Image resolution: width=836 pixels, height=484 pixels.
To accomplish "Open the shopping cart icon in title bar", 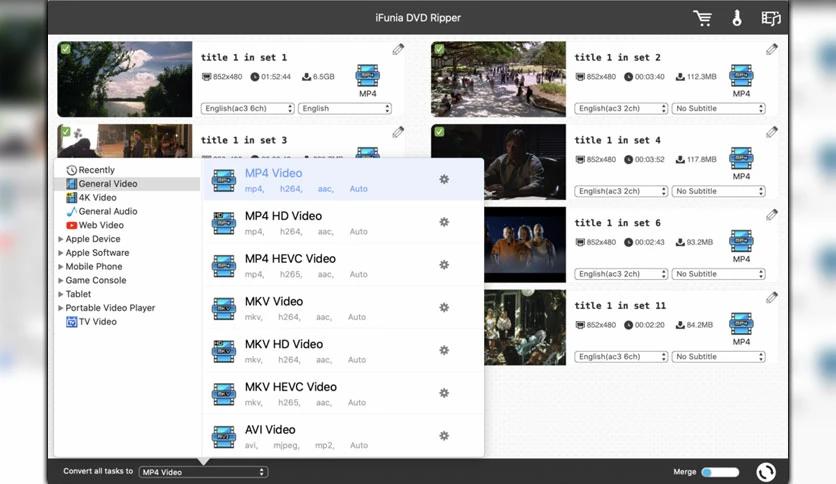I will [x=702, y=18].
